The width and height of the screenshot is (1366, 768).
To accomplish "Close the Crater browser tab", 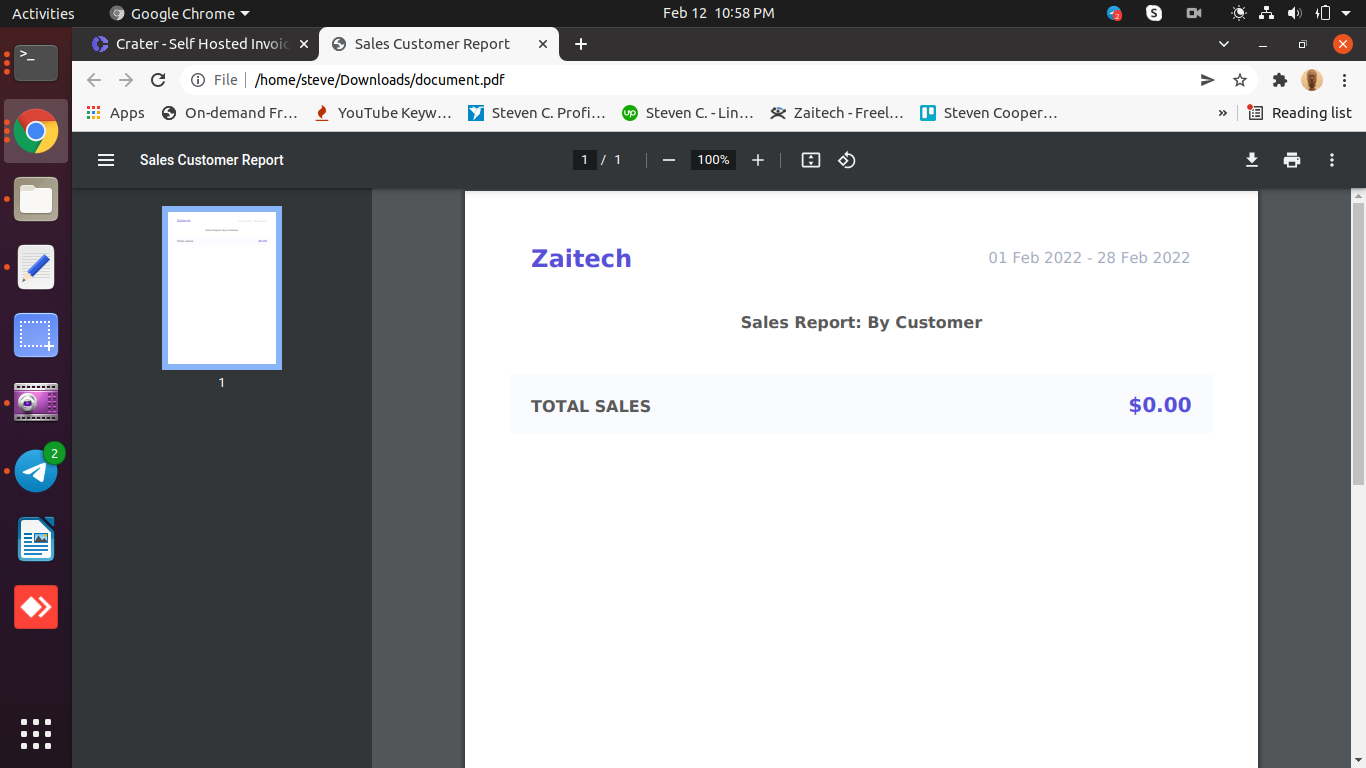I will pos(304,44).
